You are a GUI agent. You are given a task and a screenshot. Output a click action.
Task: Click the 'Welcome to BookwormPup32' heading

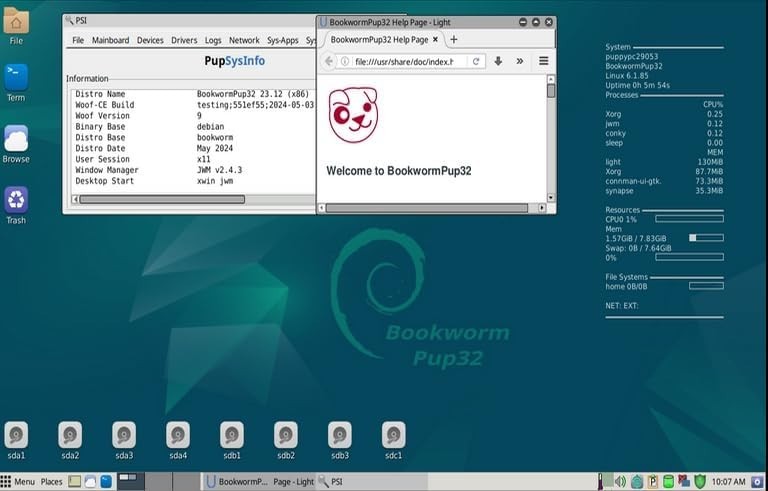pos(399,171)
